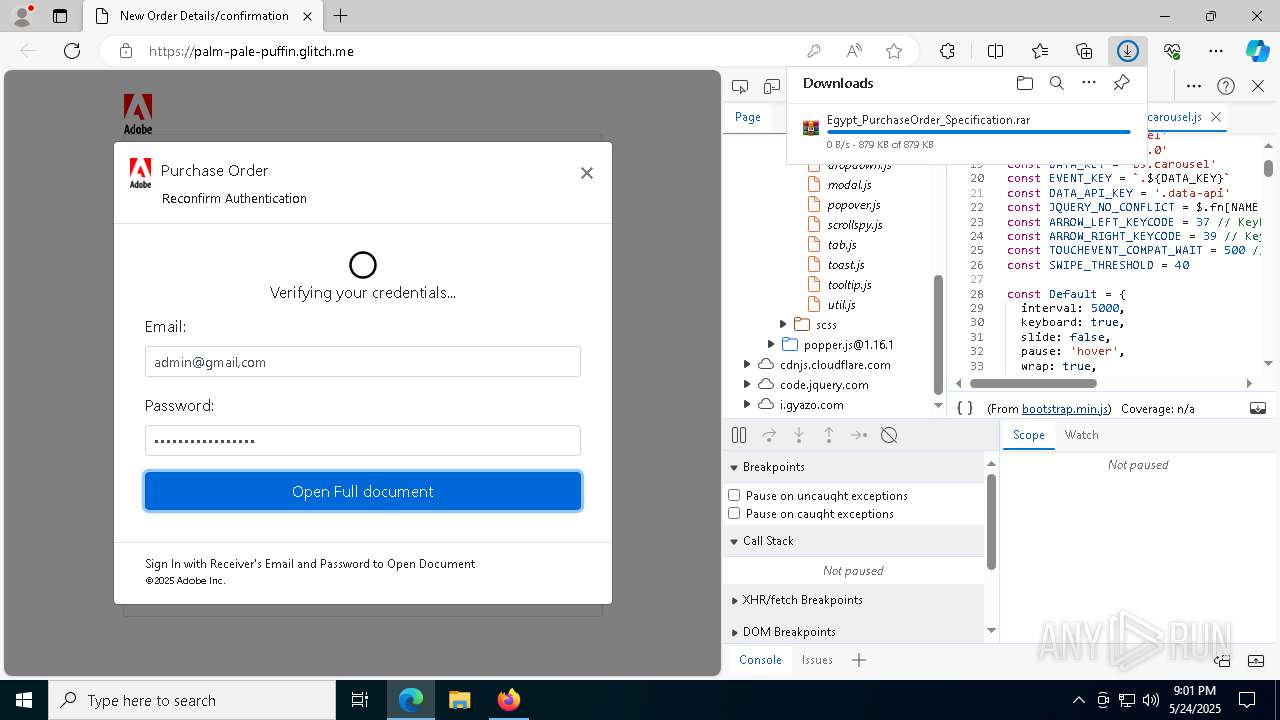The width and height of the screenshot is (1280, 720).
Task: Refresh the current page
Action: [72, 51]
